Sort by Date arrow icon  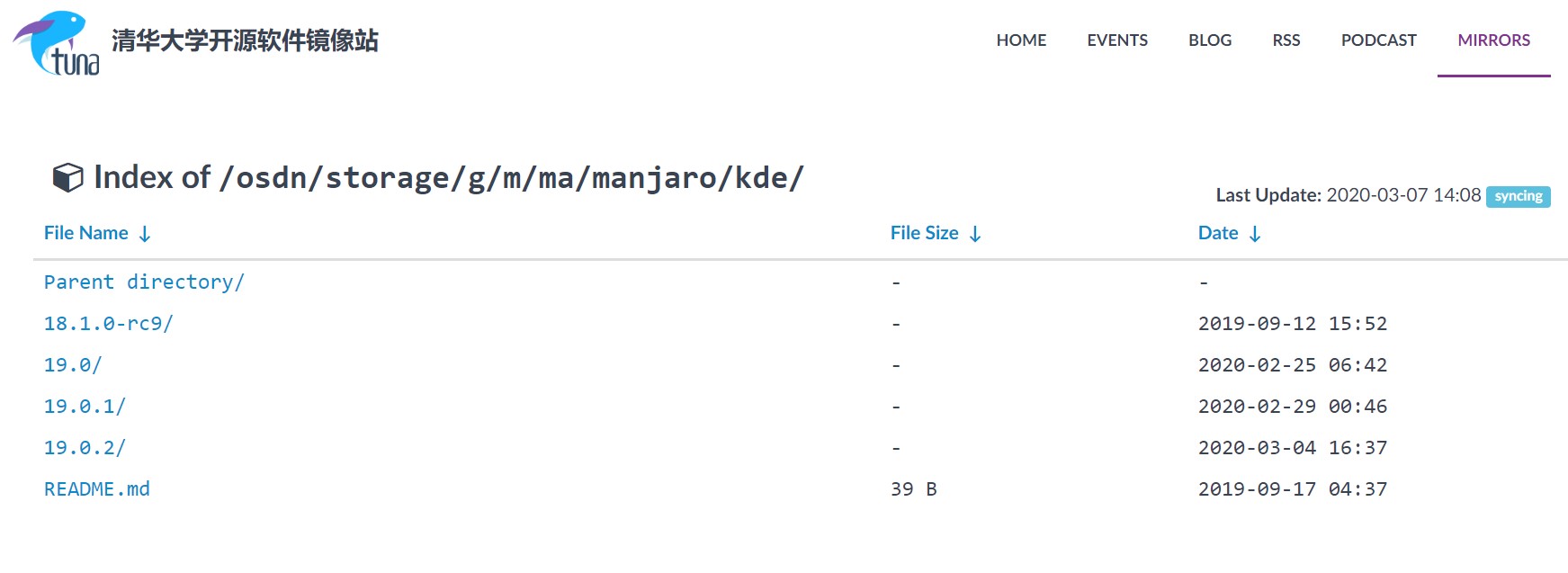pyautogui.click(x=1255, y=234)
